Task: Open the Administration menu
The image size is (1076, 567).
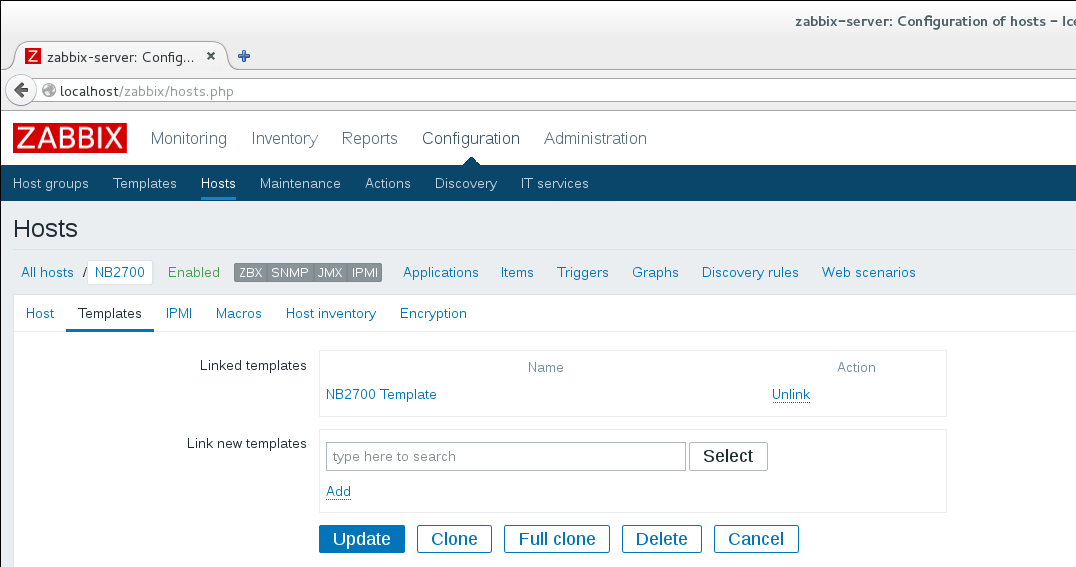Action: tap(595, 139)
